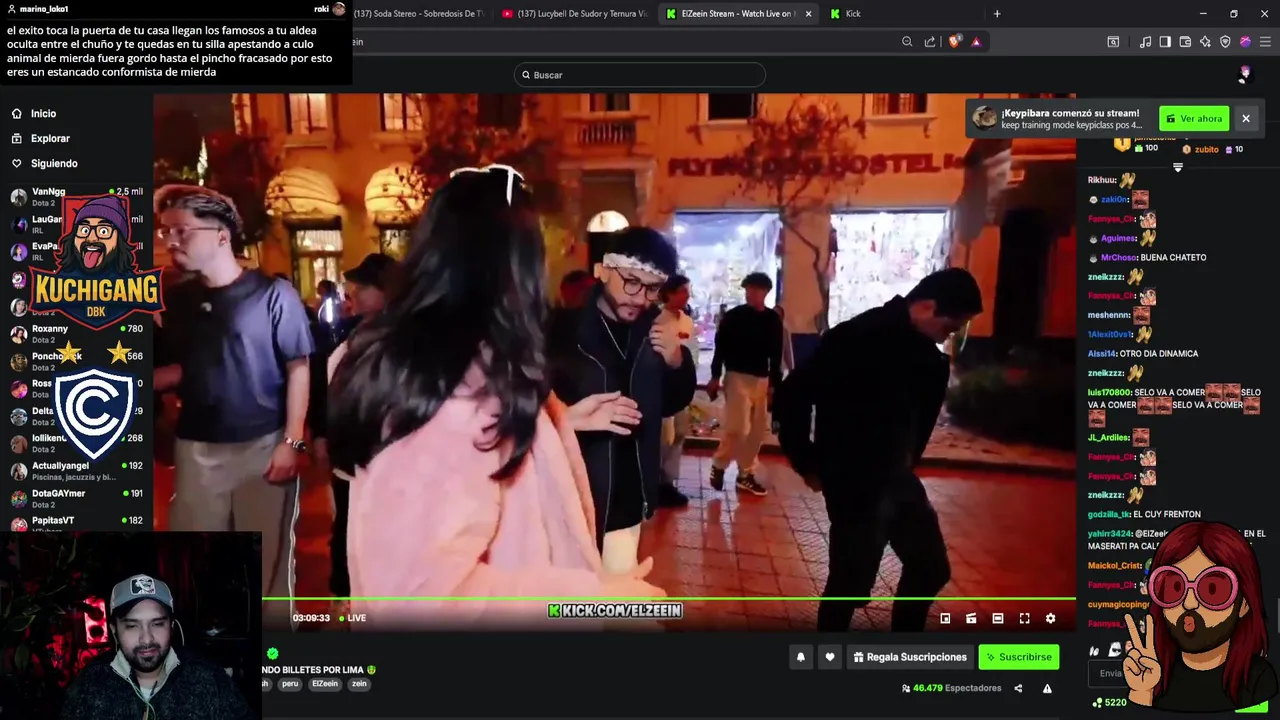The image size is (1280, 720).
Task: Open Brave Rewards triangle icon
Action: point(976,42)
